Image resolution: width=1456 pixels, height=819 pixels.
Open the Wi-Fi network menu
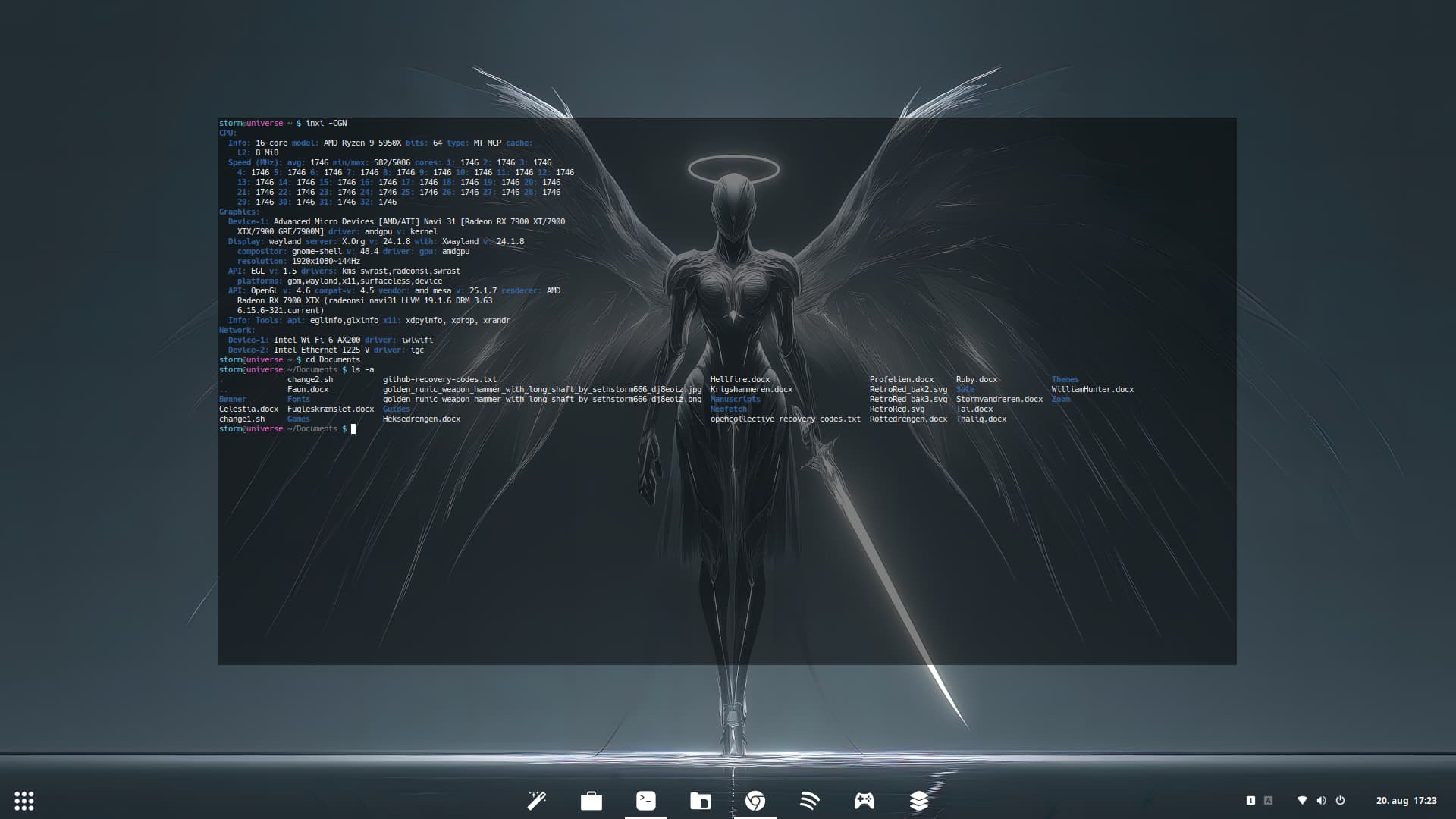1302,801
